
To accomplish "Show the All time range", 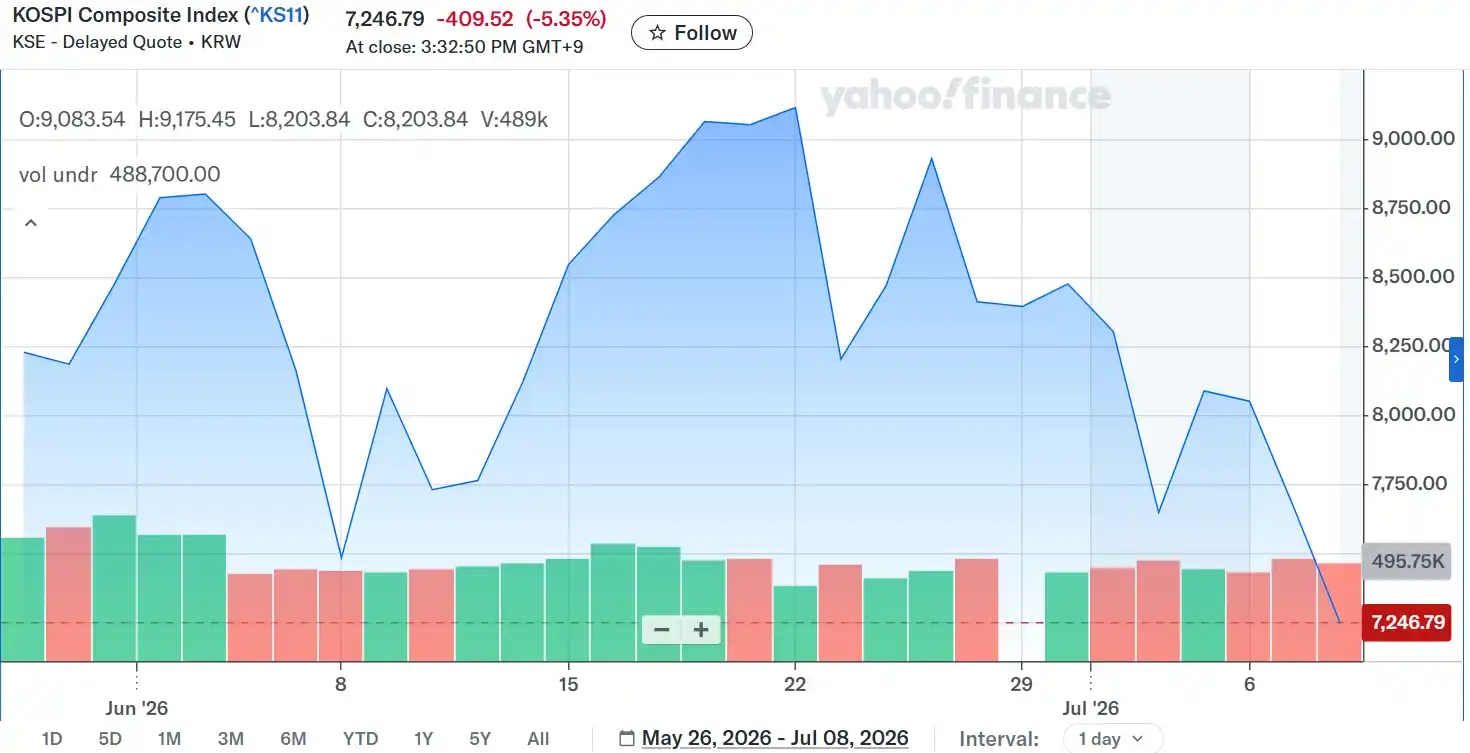I will pos(538,739).
